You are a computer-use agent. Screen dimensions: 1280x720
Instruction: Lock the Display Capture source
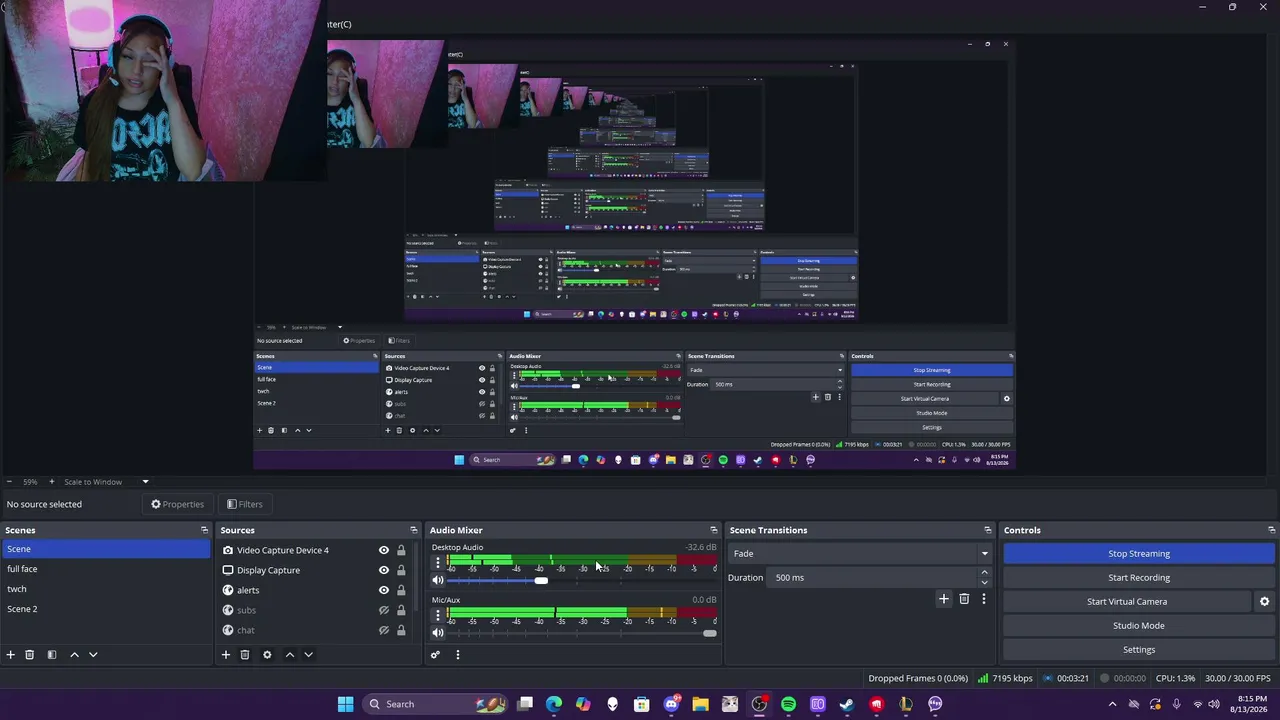[x=401, y=570]
